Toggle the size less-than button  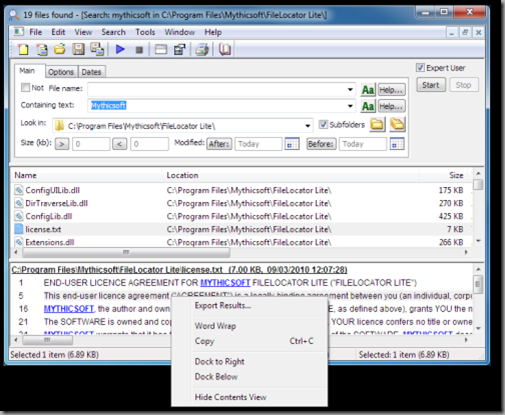coord(119,144)
